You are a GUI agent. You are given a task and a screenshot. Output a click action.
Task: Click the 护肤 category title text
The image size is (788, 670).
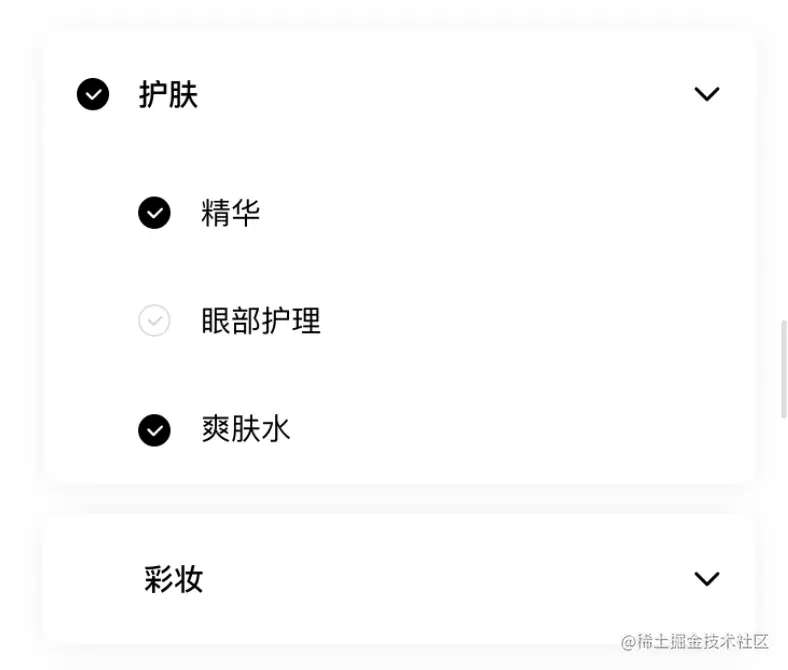tap(169, 94)
